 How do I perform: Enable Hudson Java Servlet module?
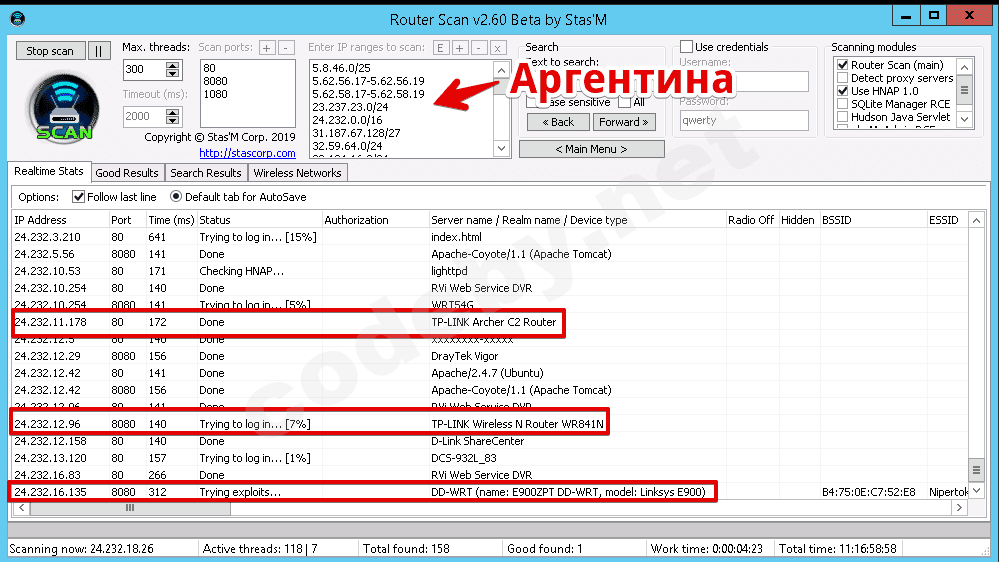point(842,117)
